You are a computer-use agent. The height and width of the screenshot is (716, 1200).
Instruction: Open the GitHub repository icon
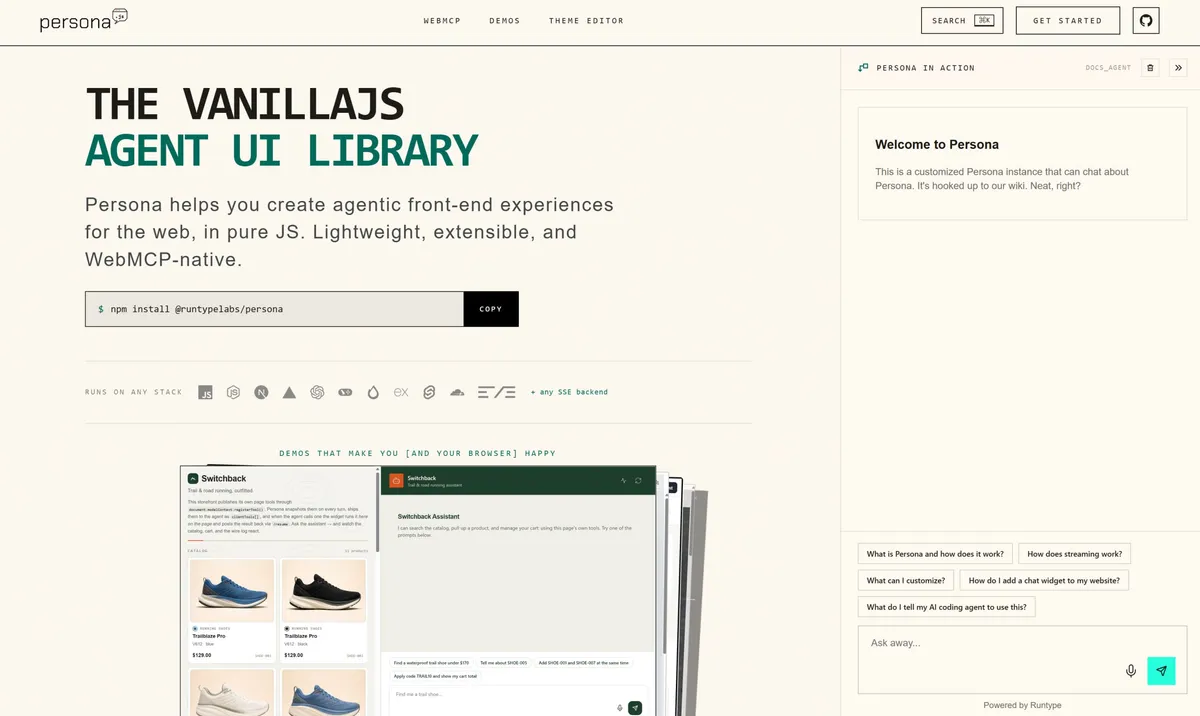pos(1146,20)
